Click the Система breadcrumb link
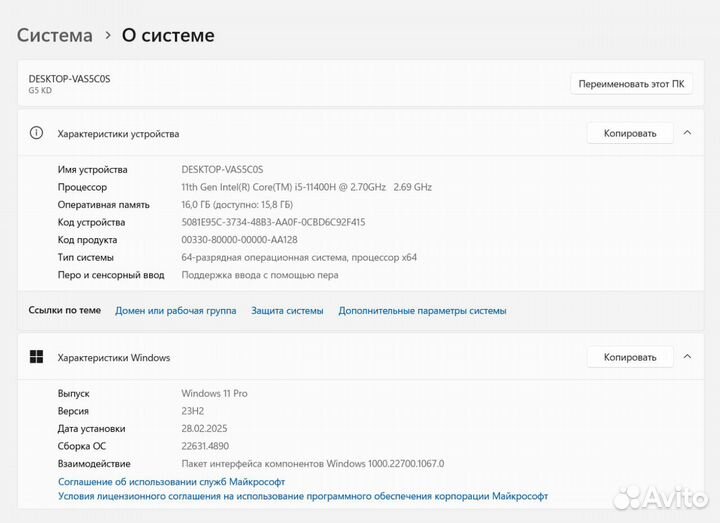Image resolution: width=720 pixels, height=523 pixels. click(x=55, y=35)
